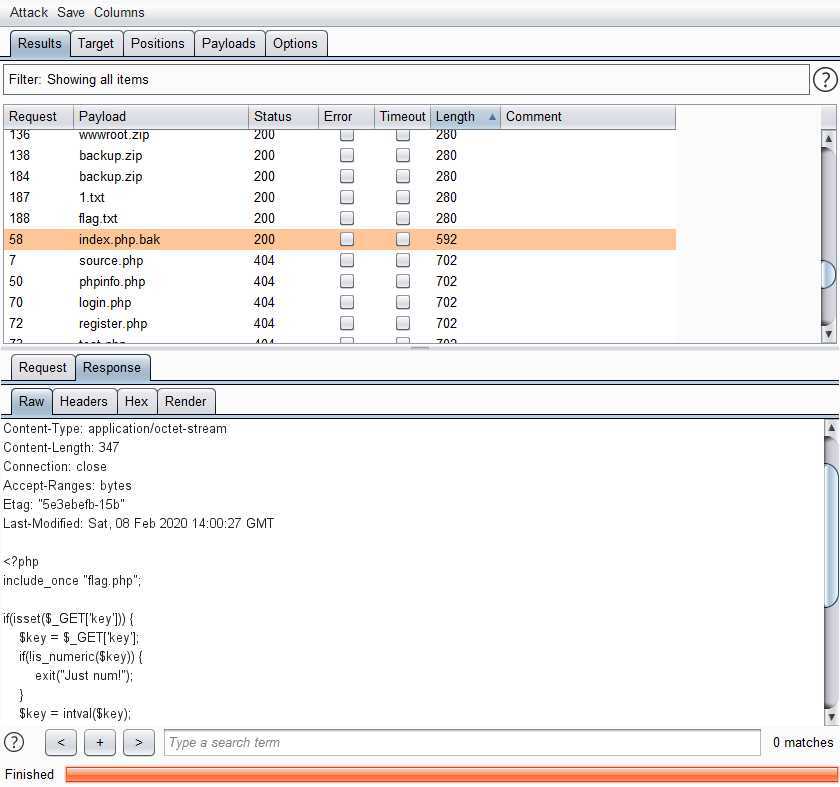Open the Columns menu
Image resolution: width=840 pixels, height=787 pixels.
click(x=119, y=13)
